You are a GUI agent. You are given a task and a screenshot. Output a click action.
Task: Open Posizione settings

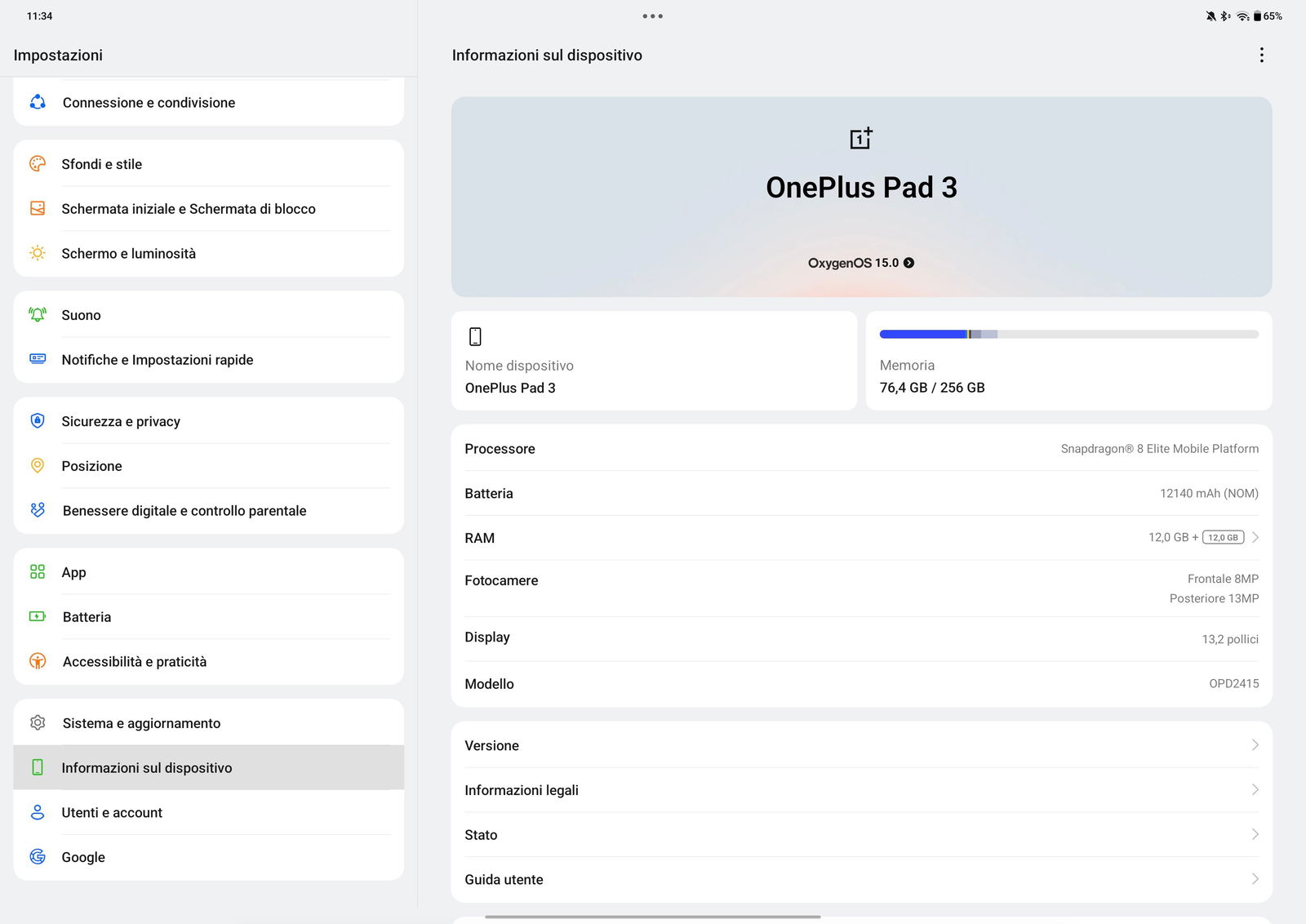(209, 465)
